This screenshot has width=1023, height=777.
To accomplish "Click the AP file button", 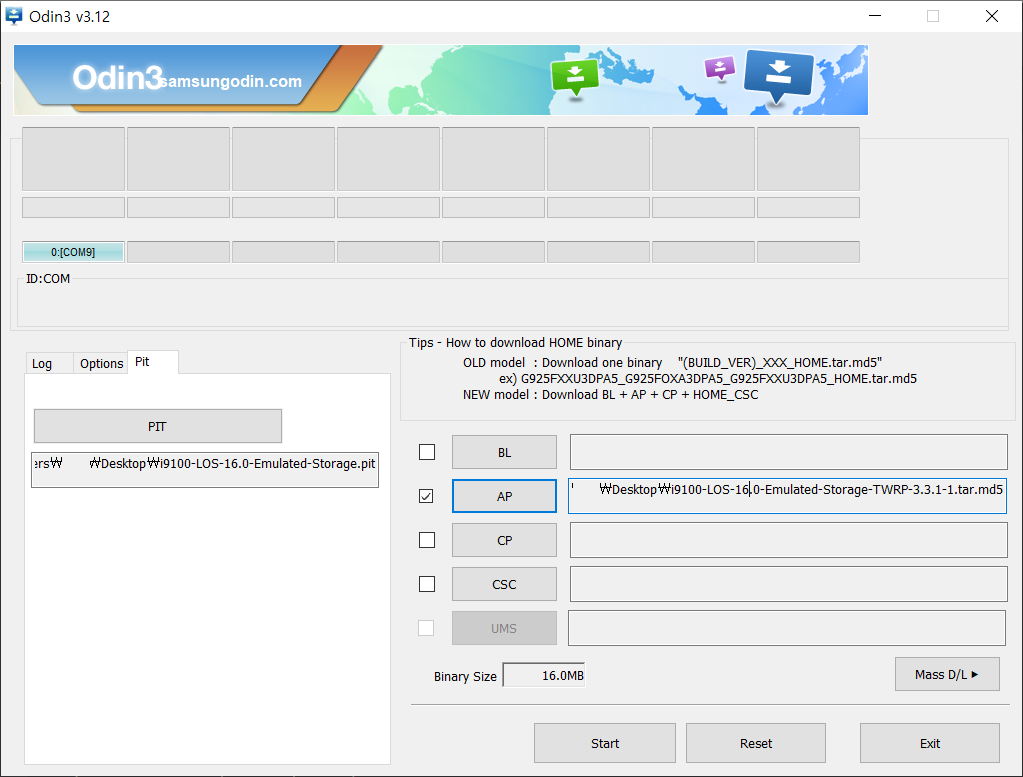I will click(504, 496).
